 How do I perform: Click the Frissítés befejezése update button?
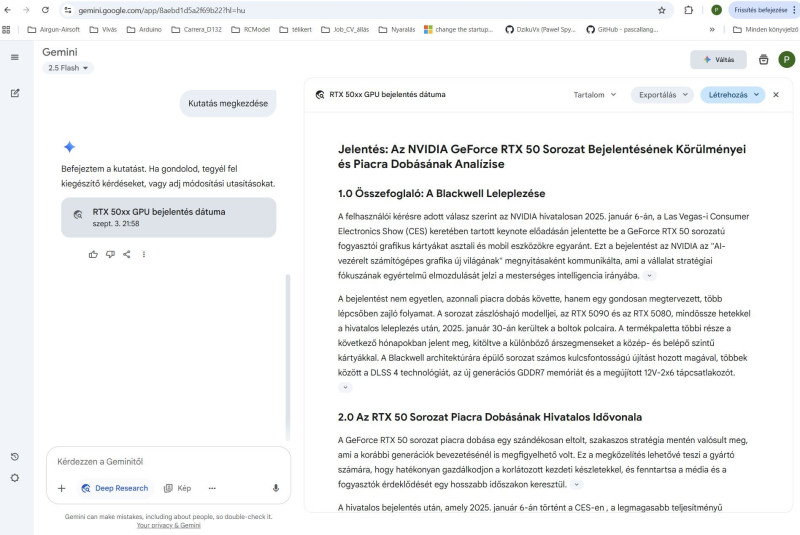tap(761, 10)
